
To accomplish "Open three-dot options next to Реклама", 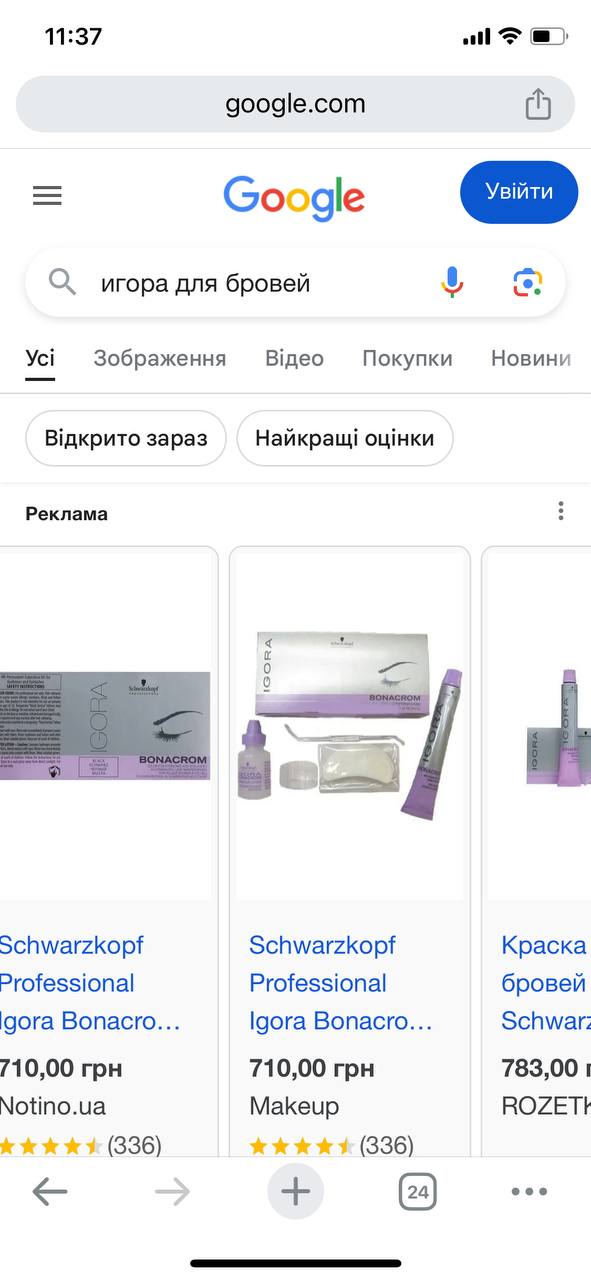I will pyautogui.click(x=561, y=512).
